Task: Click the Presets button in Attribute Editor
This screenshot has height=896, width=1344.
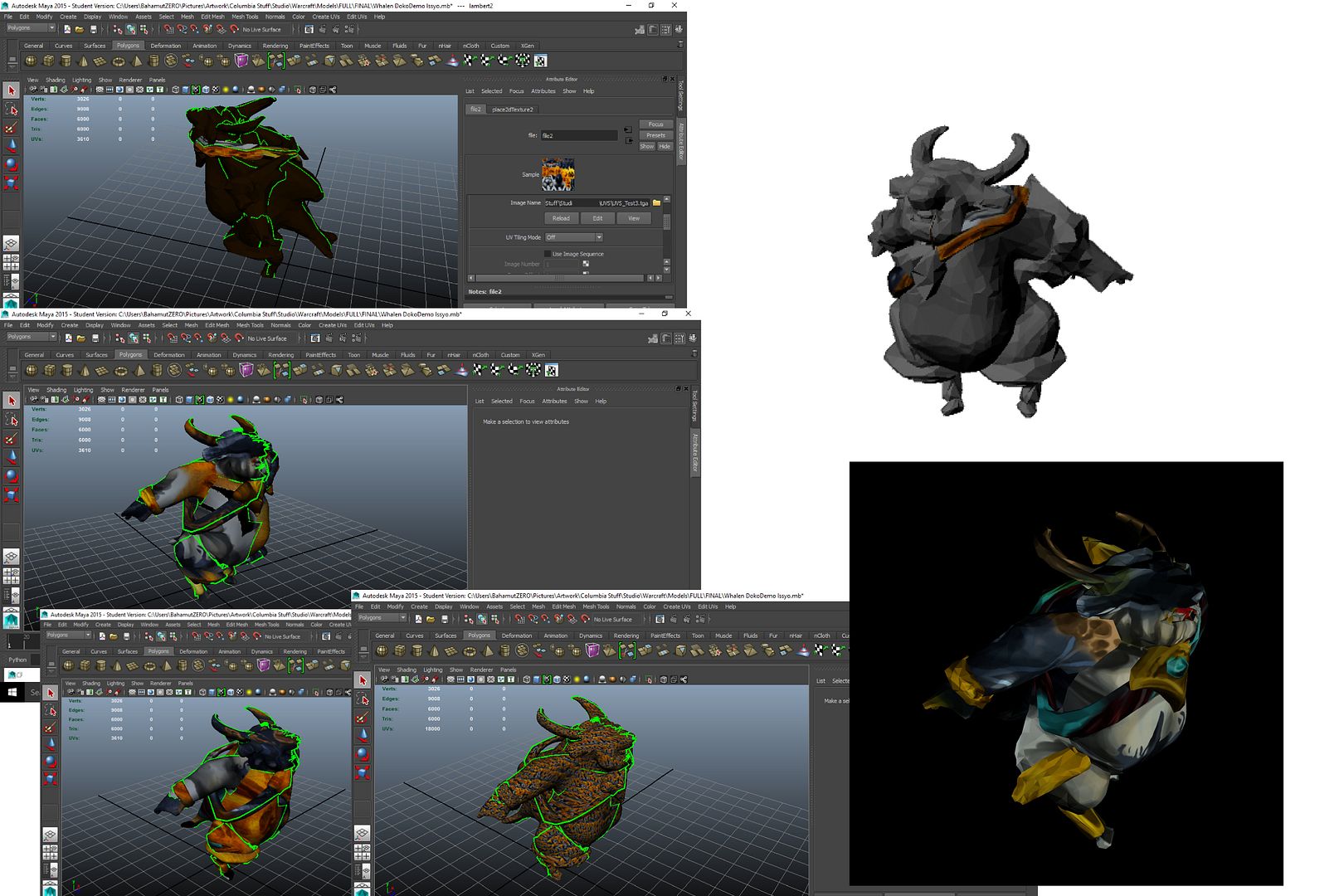Action: pyautogui.click(x=655, y=135)
